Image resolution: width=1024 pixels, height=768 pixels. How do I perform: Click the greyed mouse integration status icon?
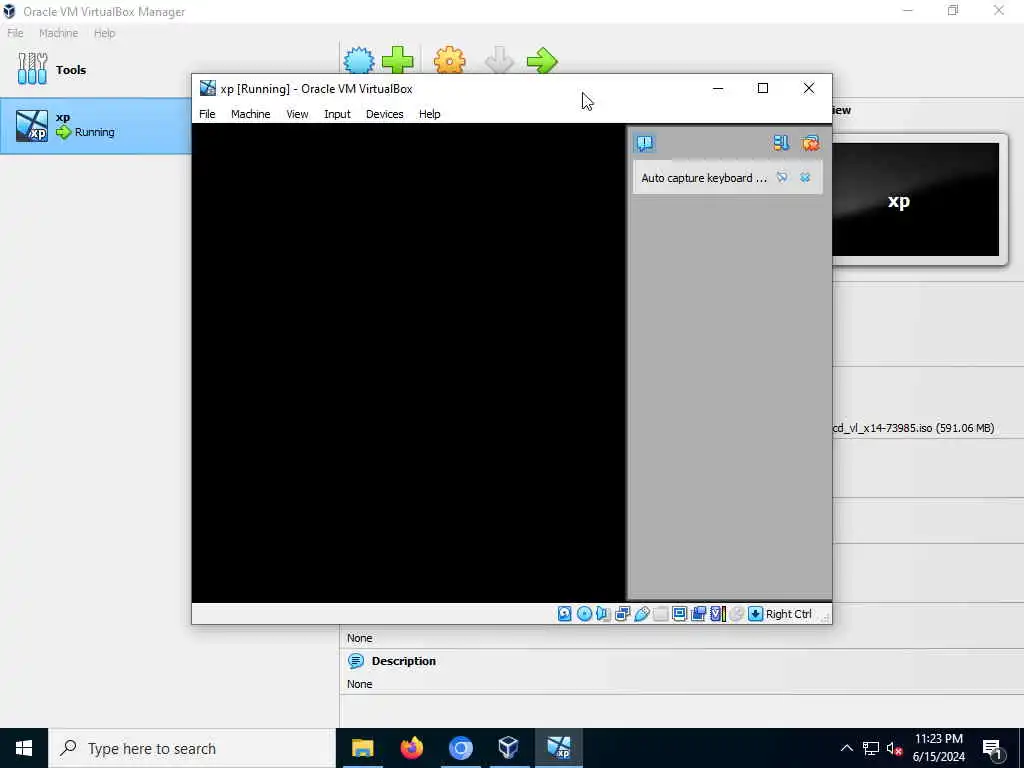[x=737, y=614]
